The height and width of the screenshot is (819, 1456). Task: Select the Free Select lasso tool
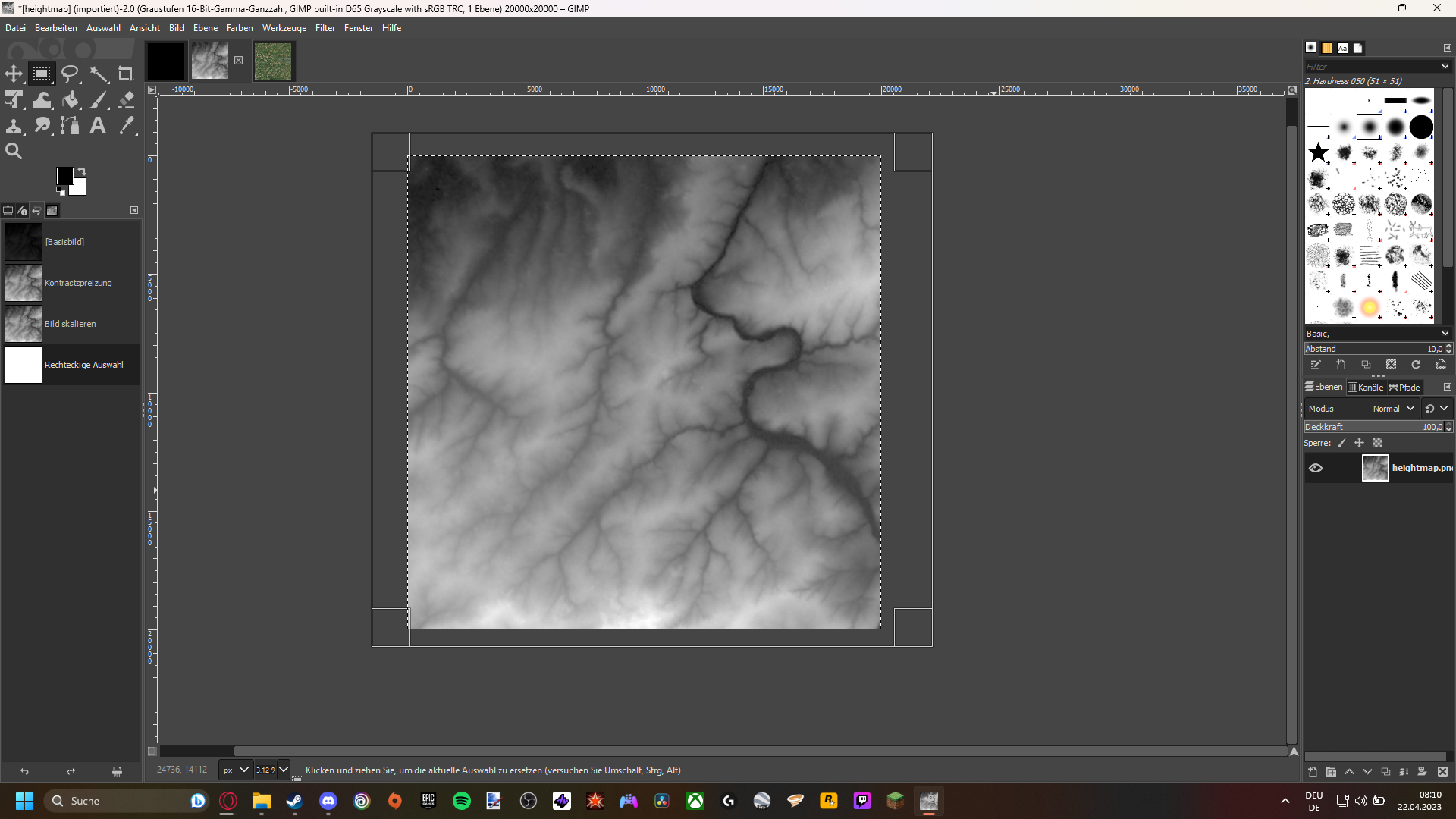point(70,74)
